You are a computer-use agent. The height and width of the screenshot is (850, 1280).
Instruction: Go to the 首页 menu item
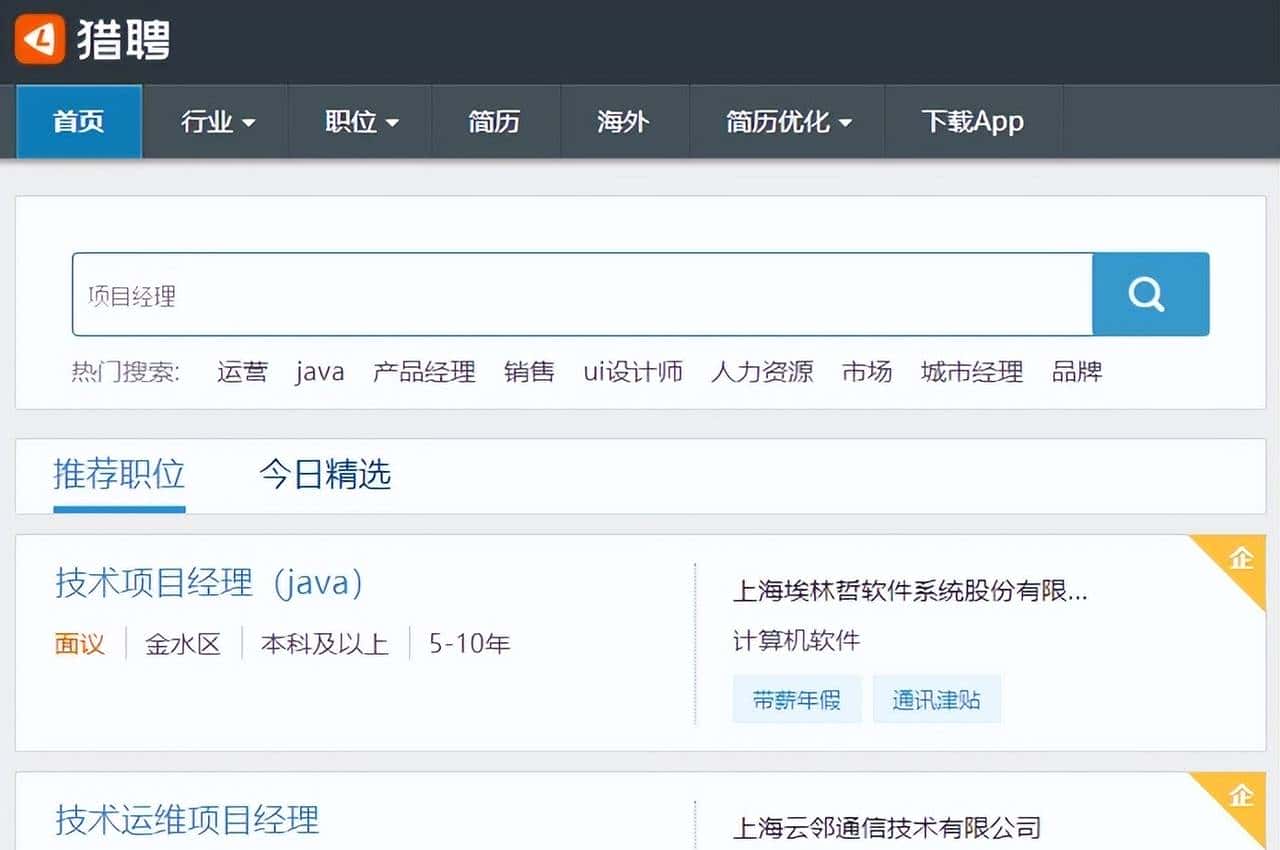tap(78, 121)
